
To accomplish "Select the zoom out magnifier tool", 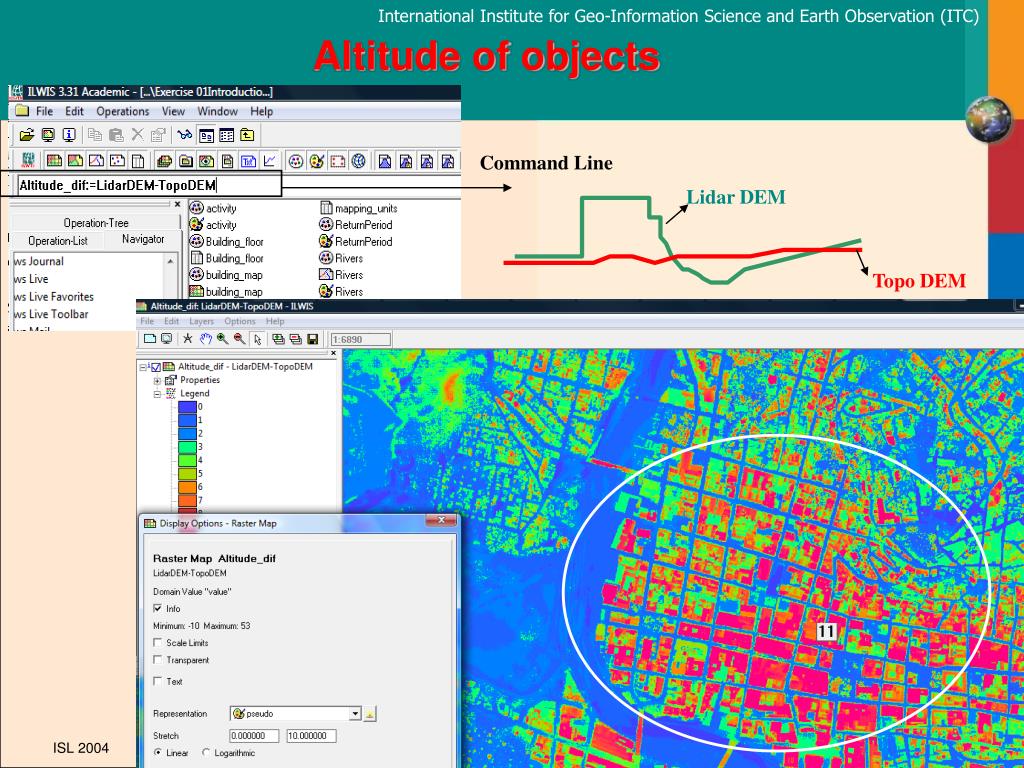I will (240, 339).
